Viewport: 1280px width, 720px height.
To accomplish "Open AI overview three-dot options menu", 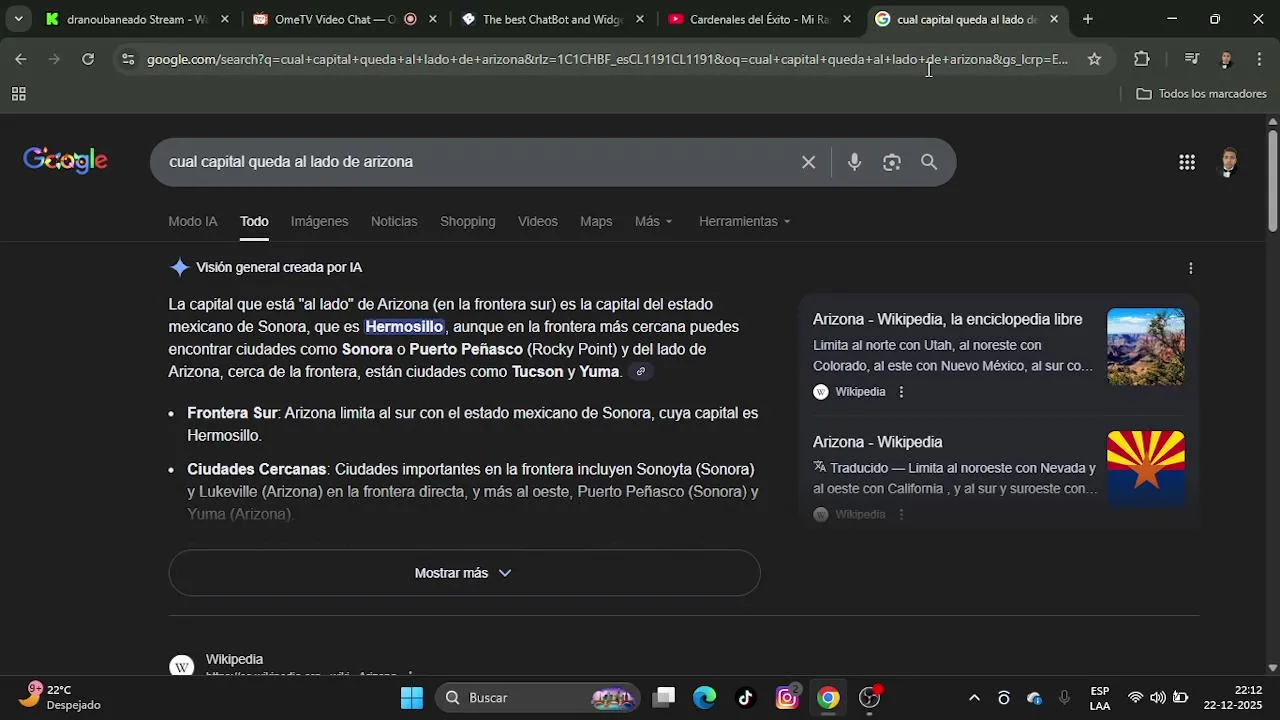I will pyautogui.click(x=1190, y=268).
